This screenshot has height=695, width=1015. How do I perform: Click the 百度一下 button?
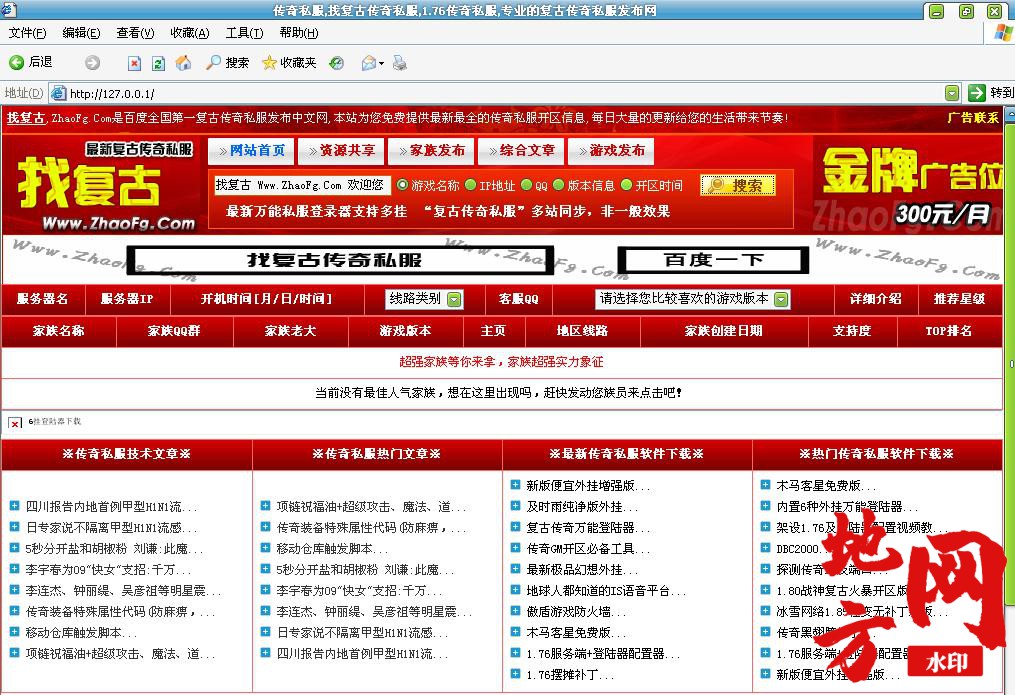pos(713,260)
